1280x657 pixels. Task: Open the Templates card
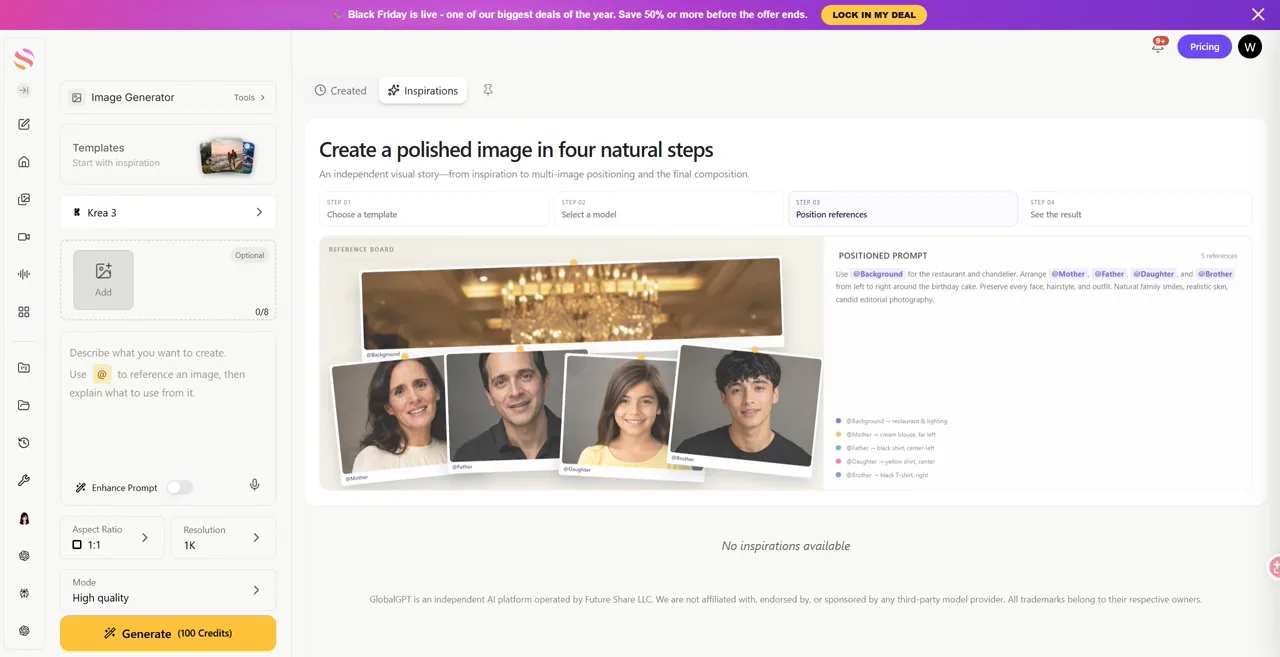[x=168, y=155]
